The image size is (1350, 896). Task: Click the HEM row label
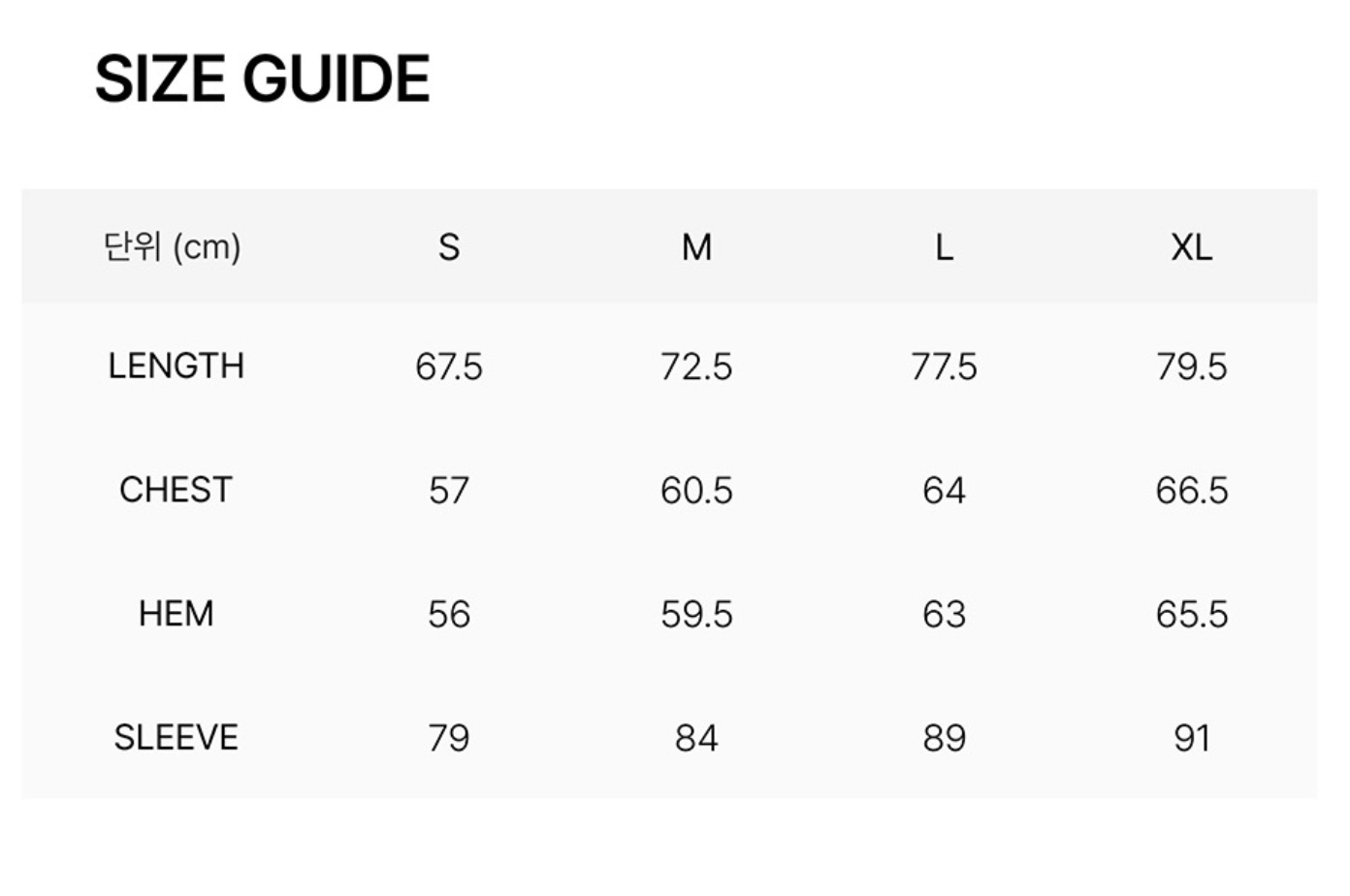pos(176,614)
